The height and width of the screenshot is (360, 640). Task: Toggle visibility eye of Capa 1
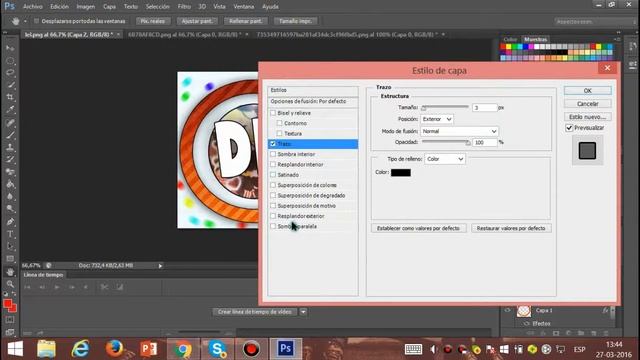(507, 311)
